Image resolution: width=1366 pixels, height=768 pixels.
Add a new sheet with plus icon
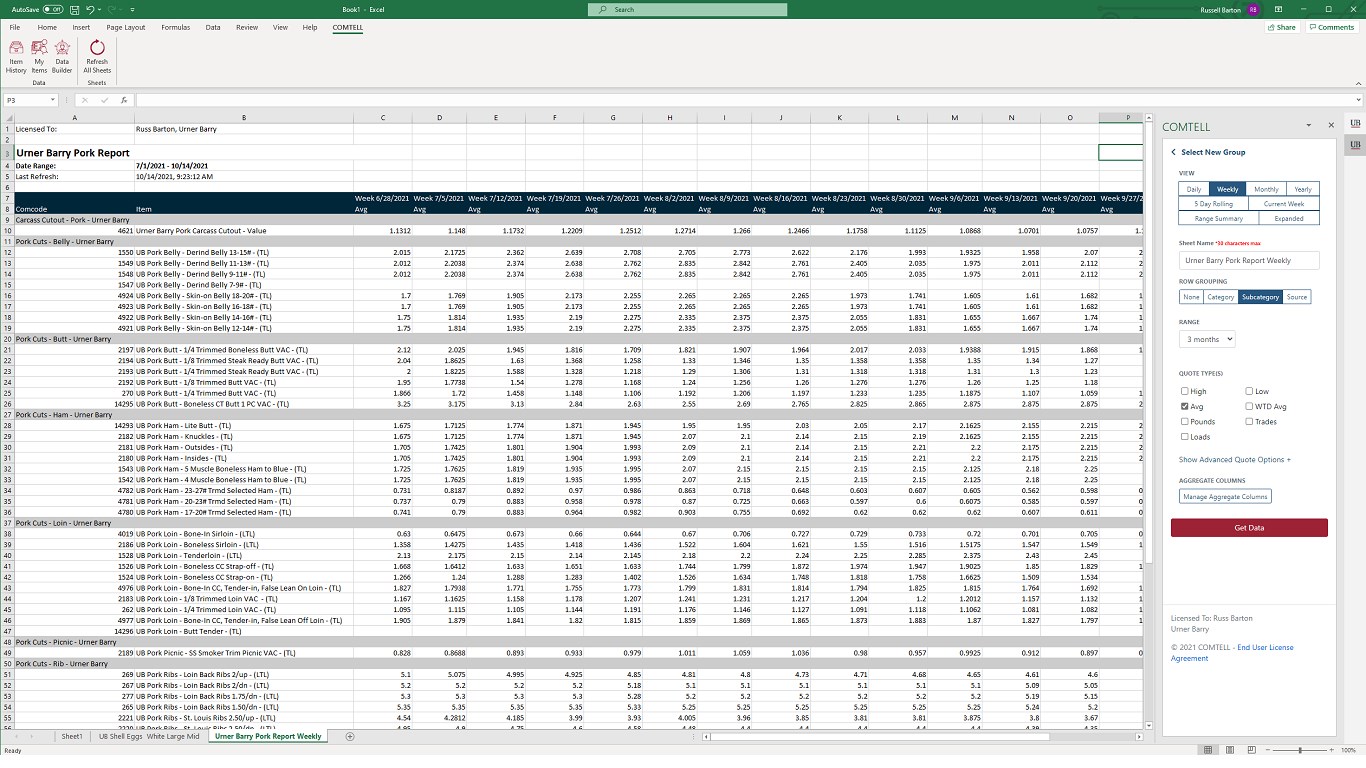click(x=350, y=736)
